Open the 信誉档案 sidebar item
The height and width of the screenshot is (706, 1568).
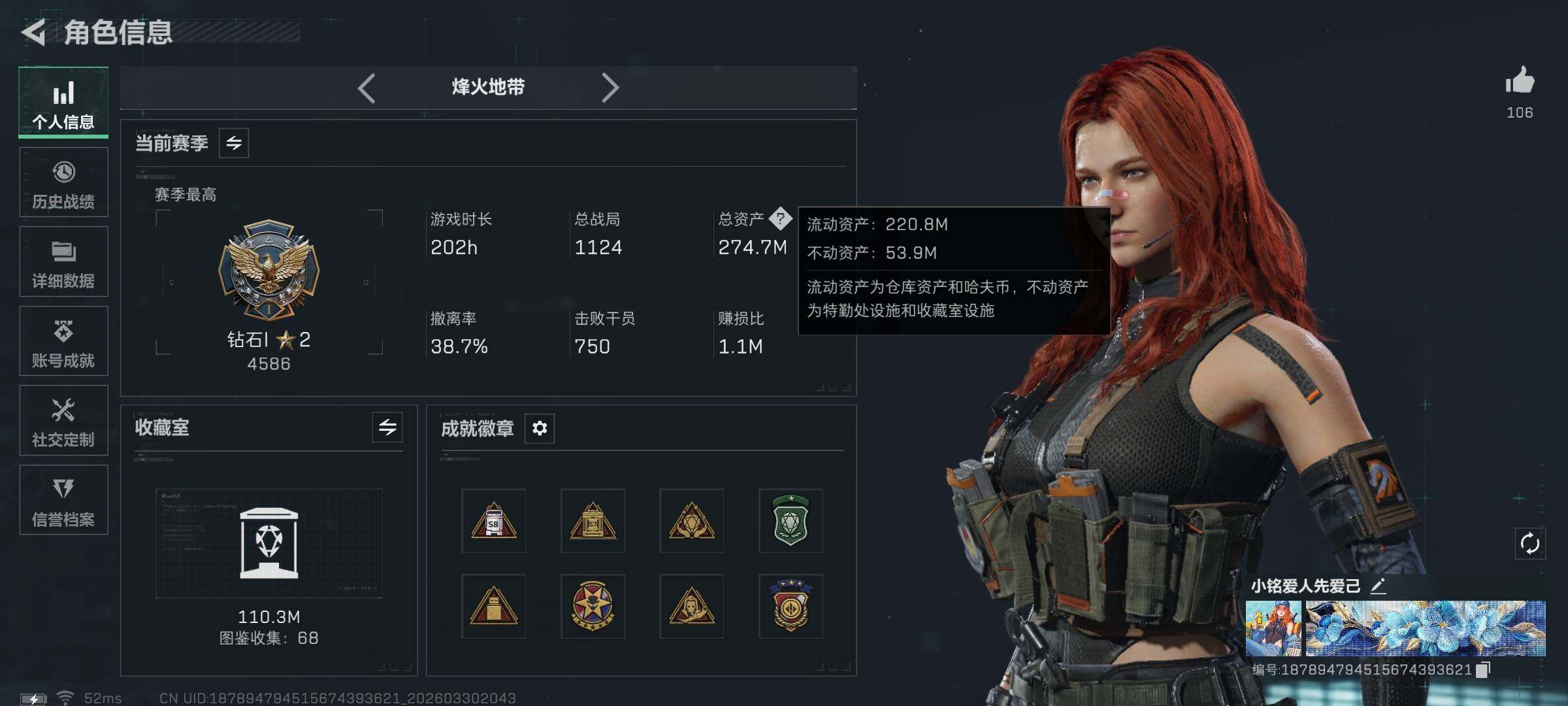(x=63, y=500)
